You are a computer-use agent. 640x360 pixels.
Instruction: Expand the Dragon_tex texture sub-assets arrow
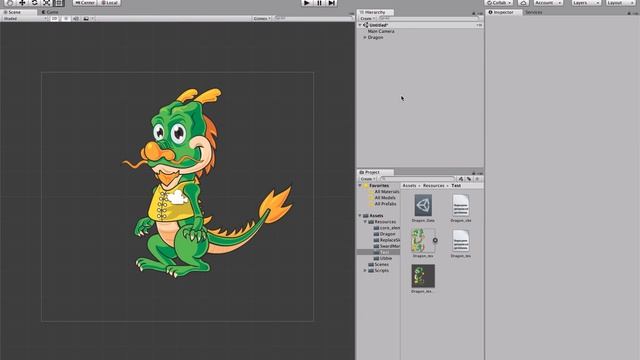[435, 240]
